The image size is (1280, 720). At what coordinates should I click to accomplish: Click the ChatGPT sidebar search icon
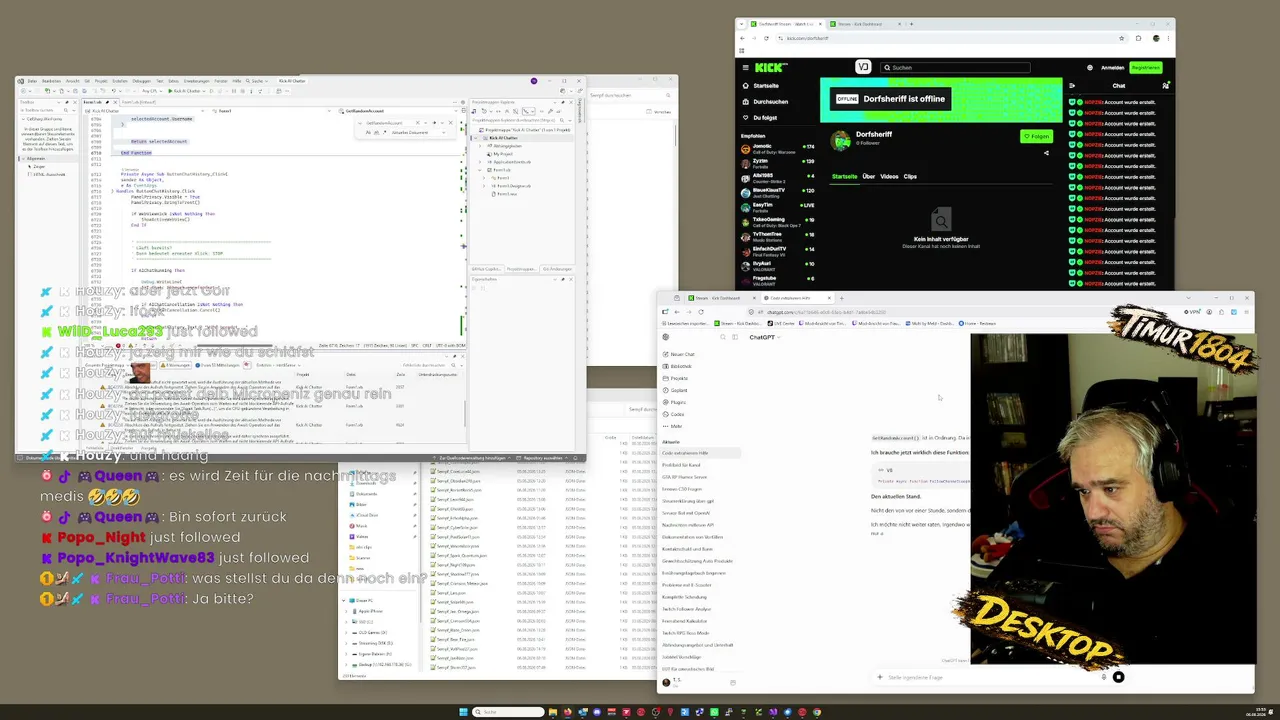[x=723, y=337]
